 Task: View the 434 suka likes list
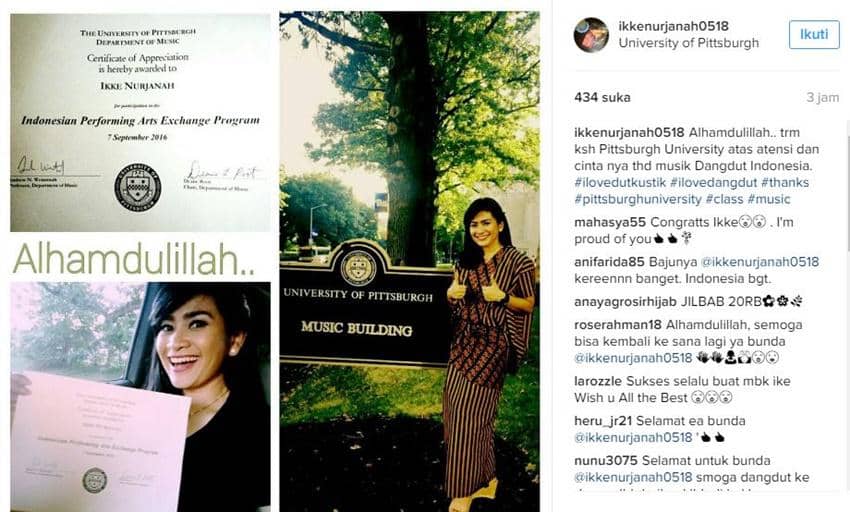[602, 98]
